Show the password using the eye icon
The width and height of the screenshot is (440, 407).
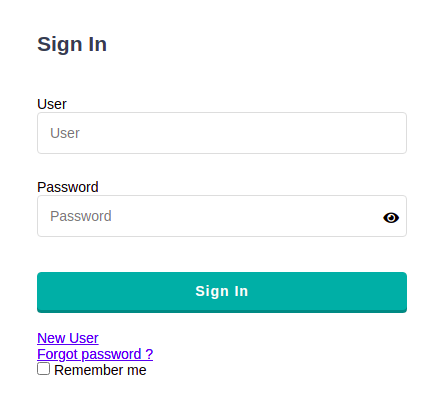391,218
